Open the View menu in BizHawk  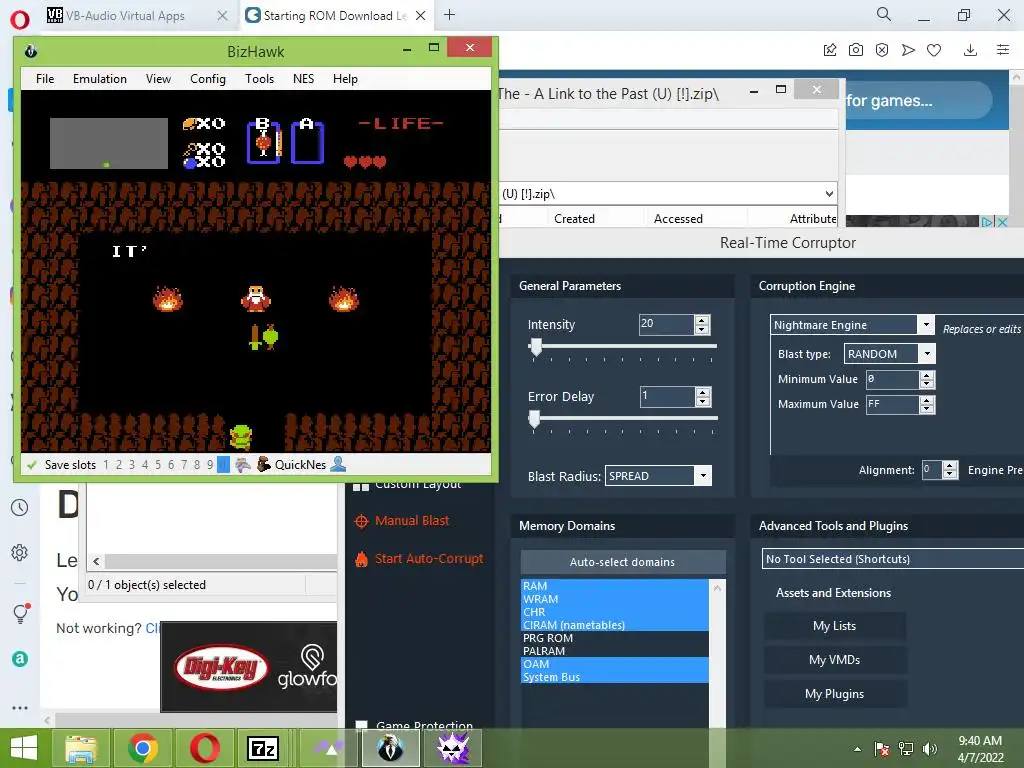click(158, 79)
